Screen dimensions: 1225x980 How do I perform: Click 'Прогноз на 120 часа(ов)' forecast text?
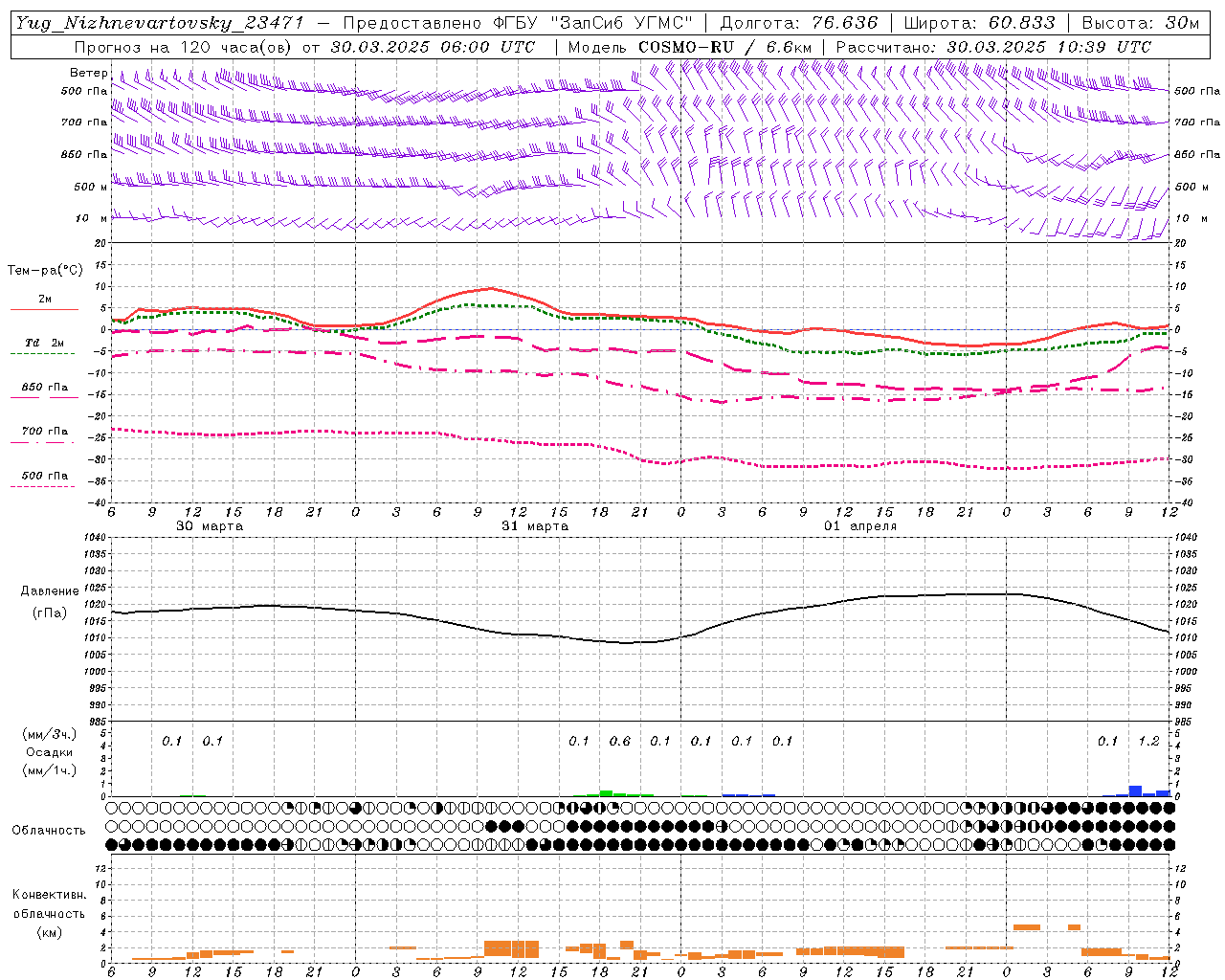coord(182,47)
